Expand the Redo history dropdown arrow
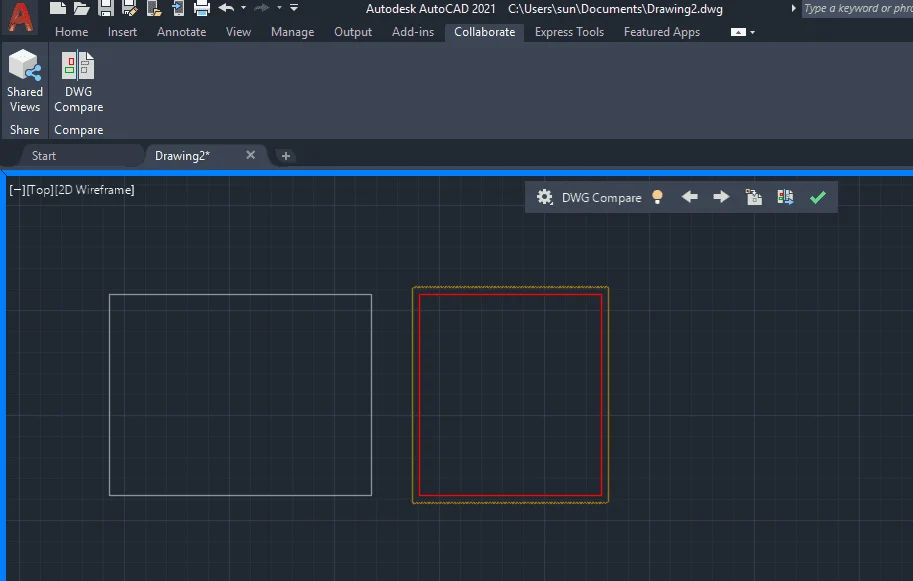The height and width of the screenshot is (581, 913). [279, 8]
